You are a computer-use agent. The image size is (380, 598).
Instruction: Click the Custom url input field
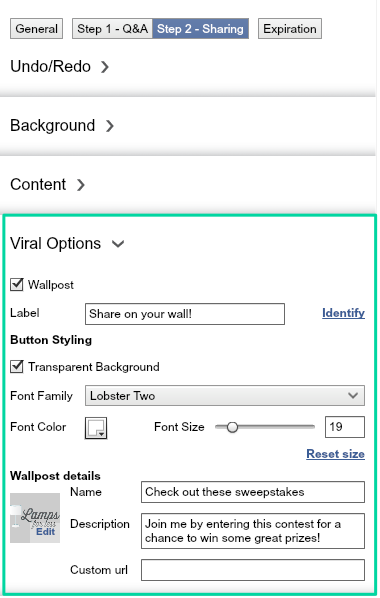coord(253,570)
